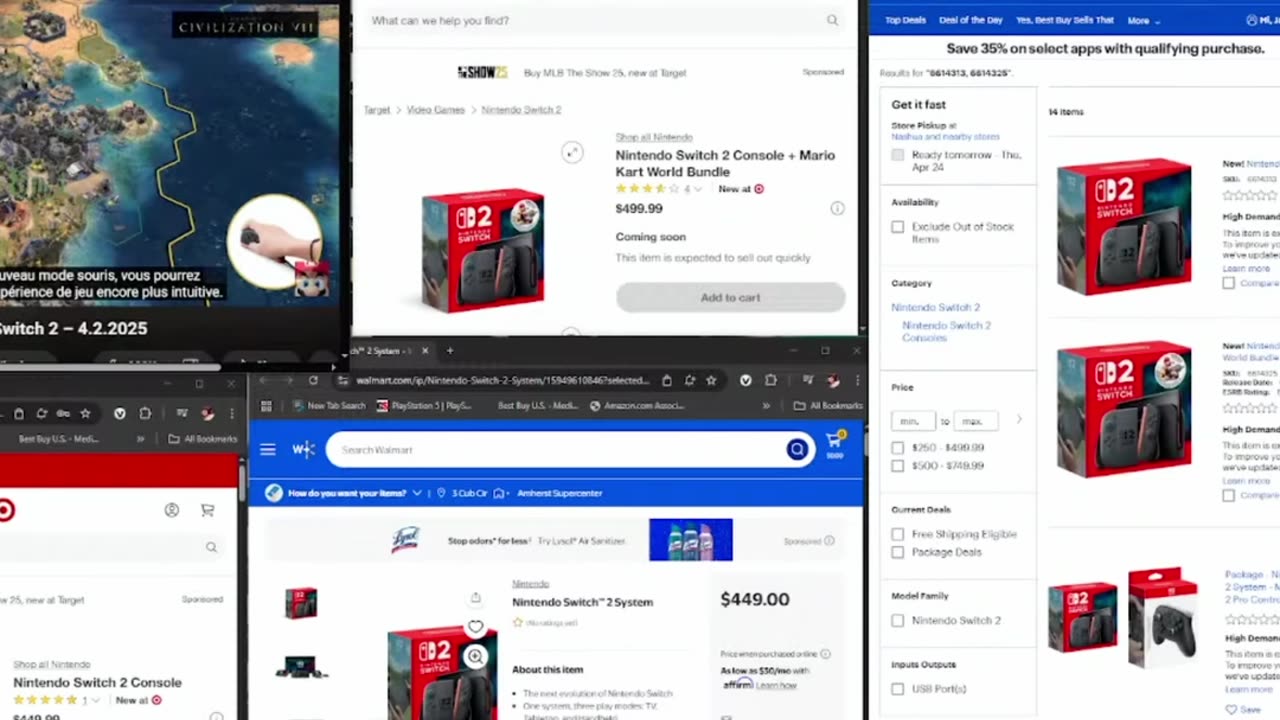Open the apps grid in Walmart bookmarks bar
The width and height of the screenshot is (1280, 720).
(266, 406)
